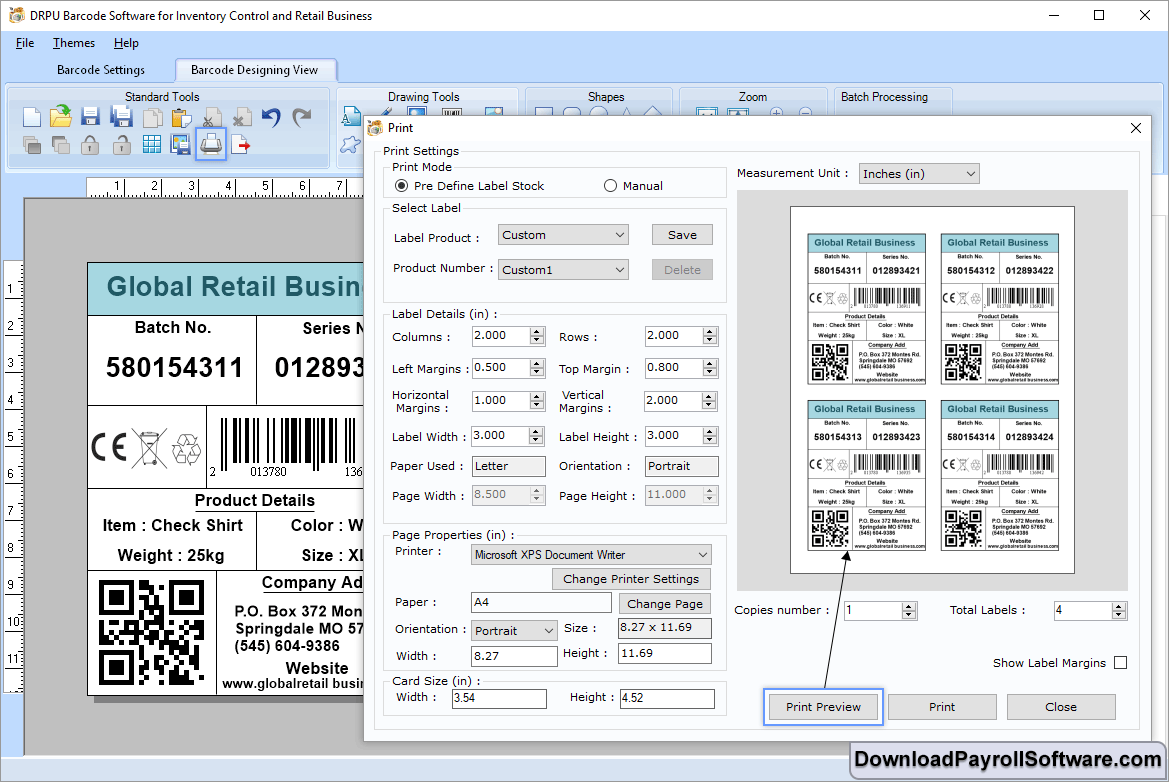This screenshot has width=1169, height=782.
Task: Click the Save All double-floppy icon
Action: 122,116
